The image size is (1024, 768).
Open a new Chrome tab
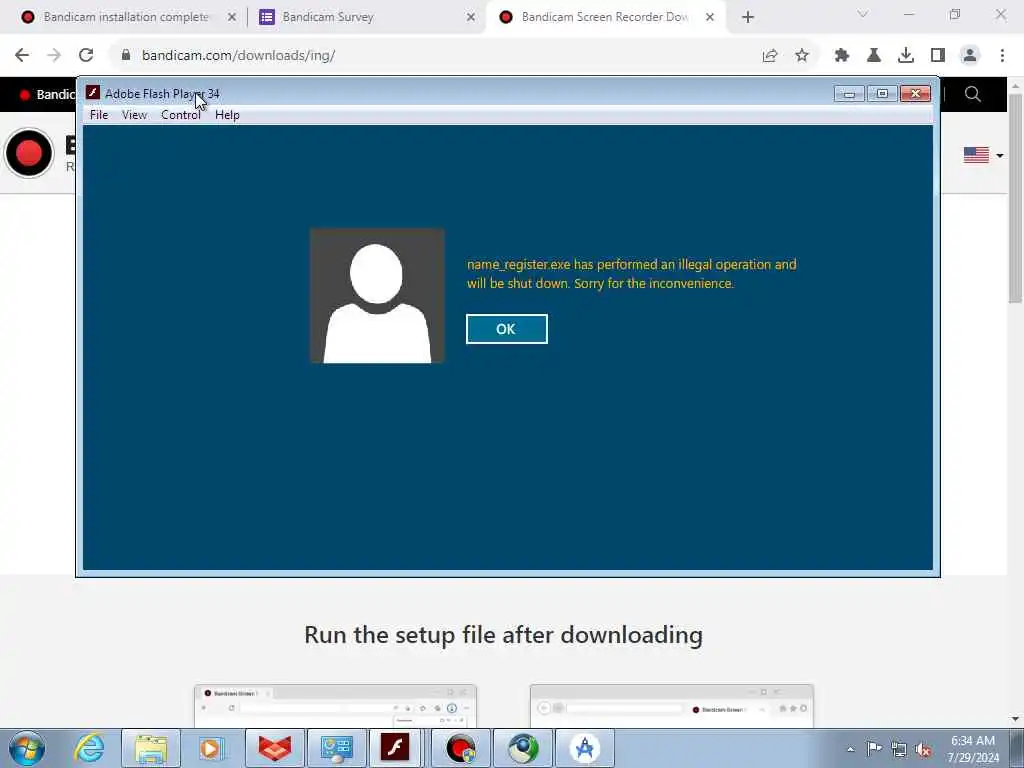point(748,17)
